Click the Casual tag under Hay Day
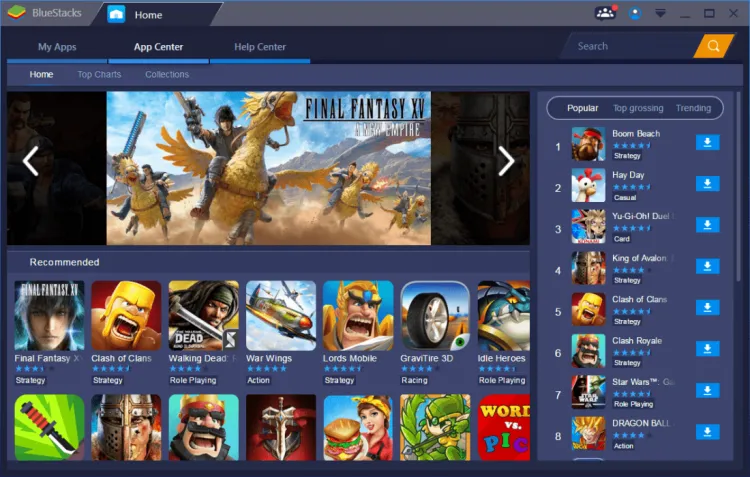Screen dimensions: 750x477 click(625, 198)
